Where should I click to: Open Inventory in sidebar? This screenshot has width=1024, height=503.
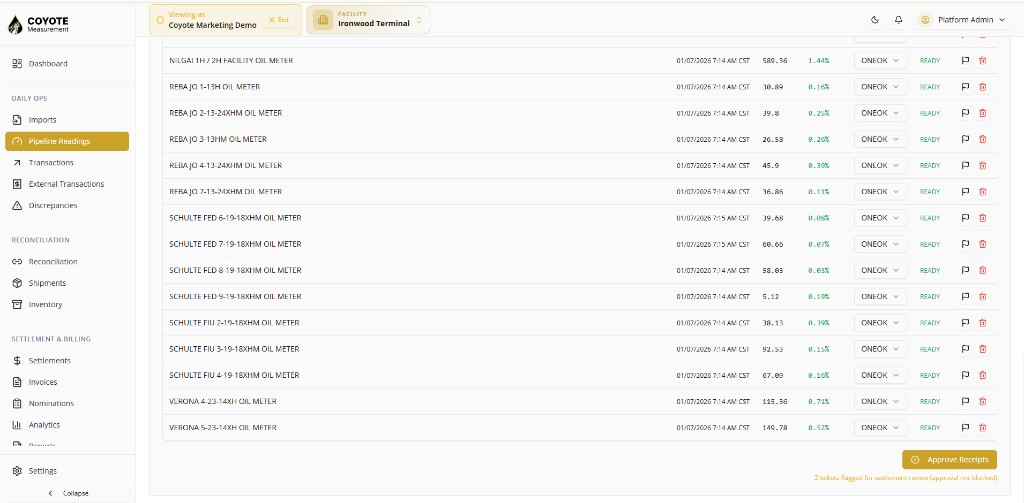pyautogui.click(x=67, y=304)
